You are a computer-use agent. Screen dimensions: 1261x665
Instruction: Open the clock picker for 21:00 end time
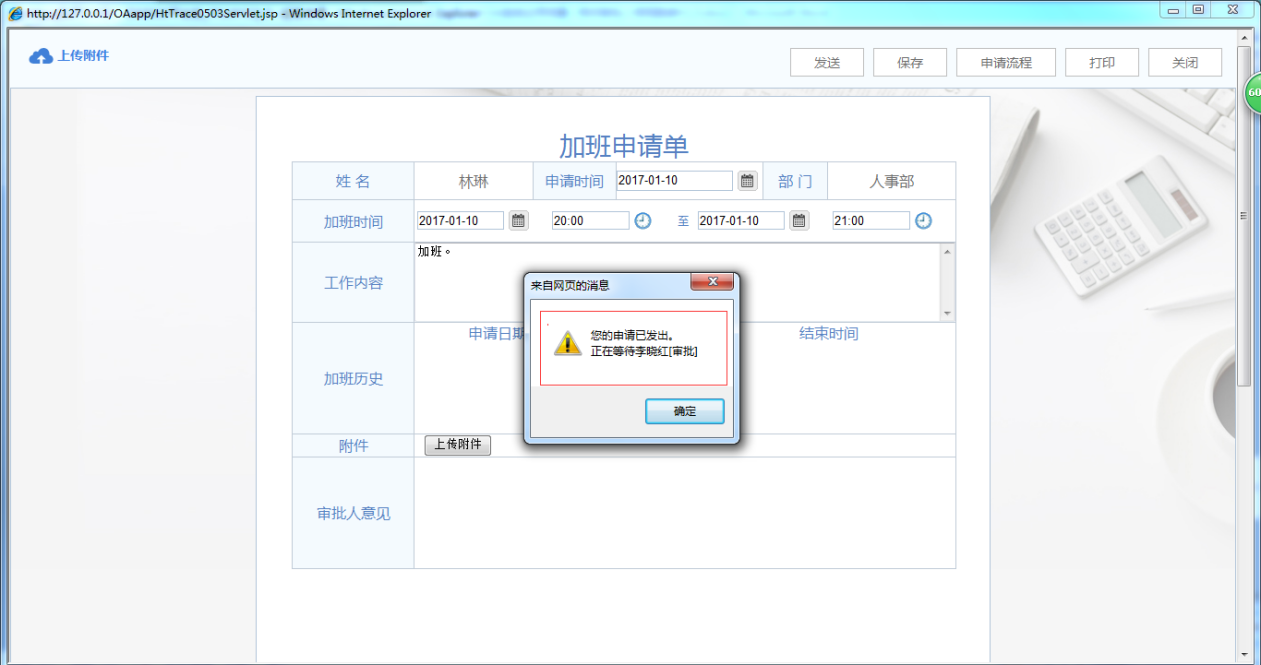[922, 220]
